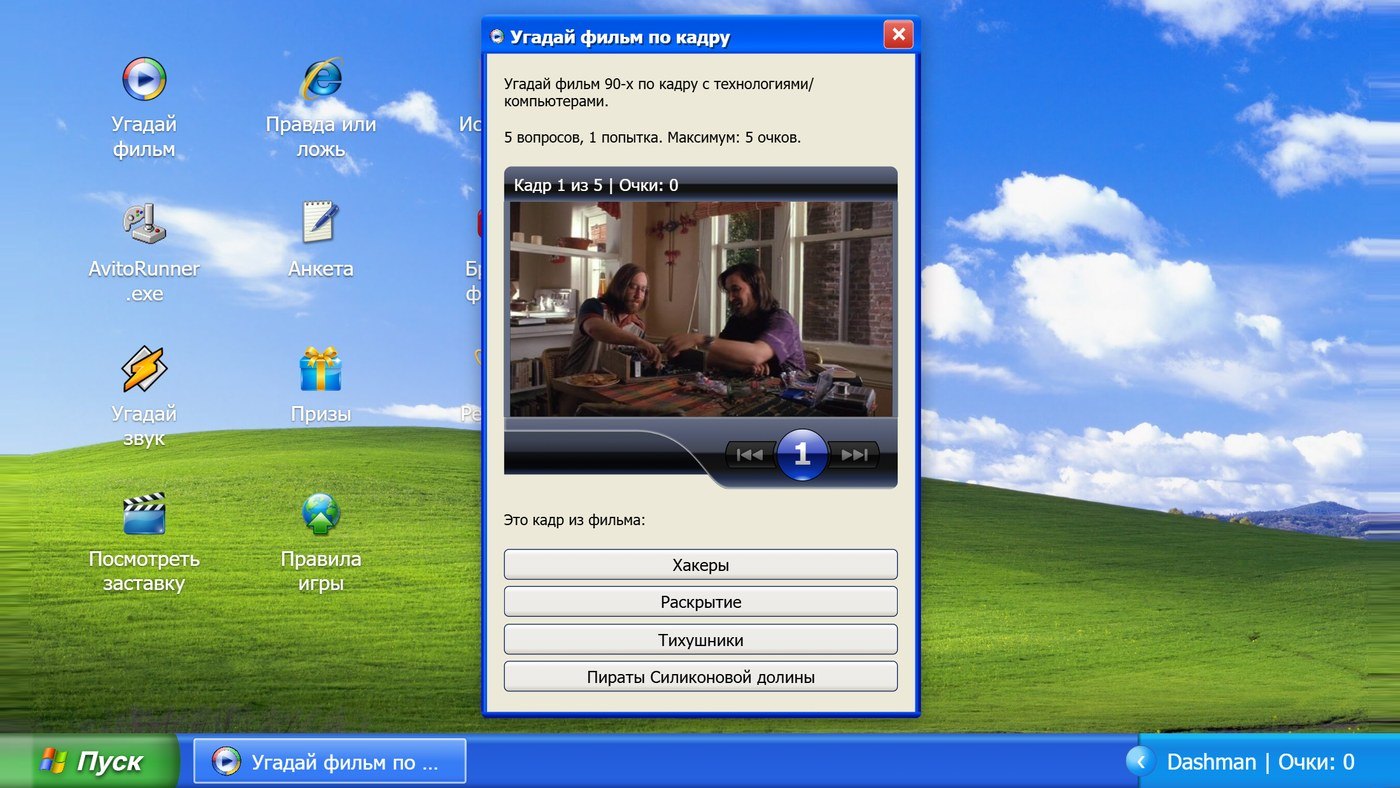Screen dimensions: 1400x788
Task: Open the Угадай фильм desktop icon
Action: [144, 79]
